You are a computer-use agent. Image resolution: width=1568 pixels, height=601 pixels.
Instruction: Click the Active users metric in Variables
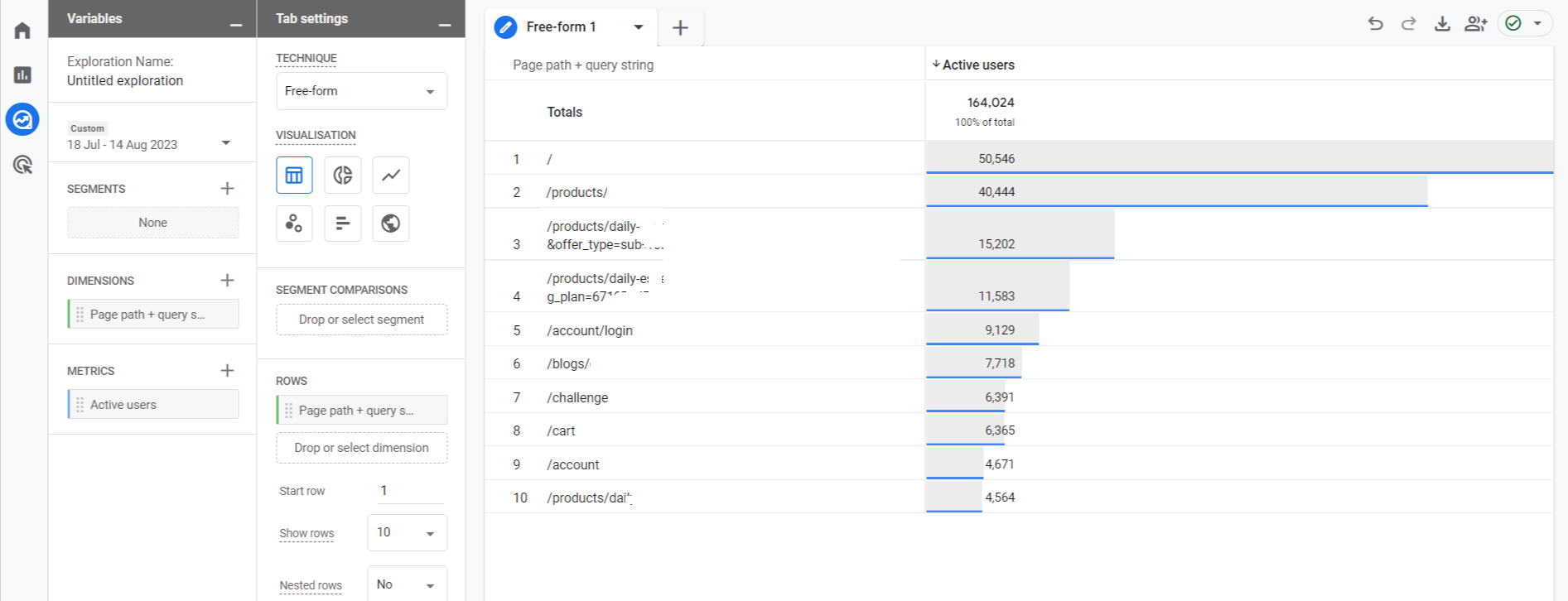coord(153,405)
